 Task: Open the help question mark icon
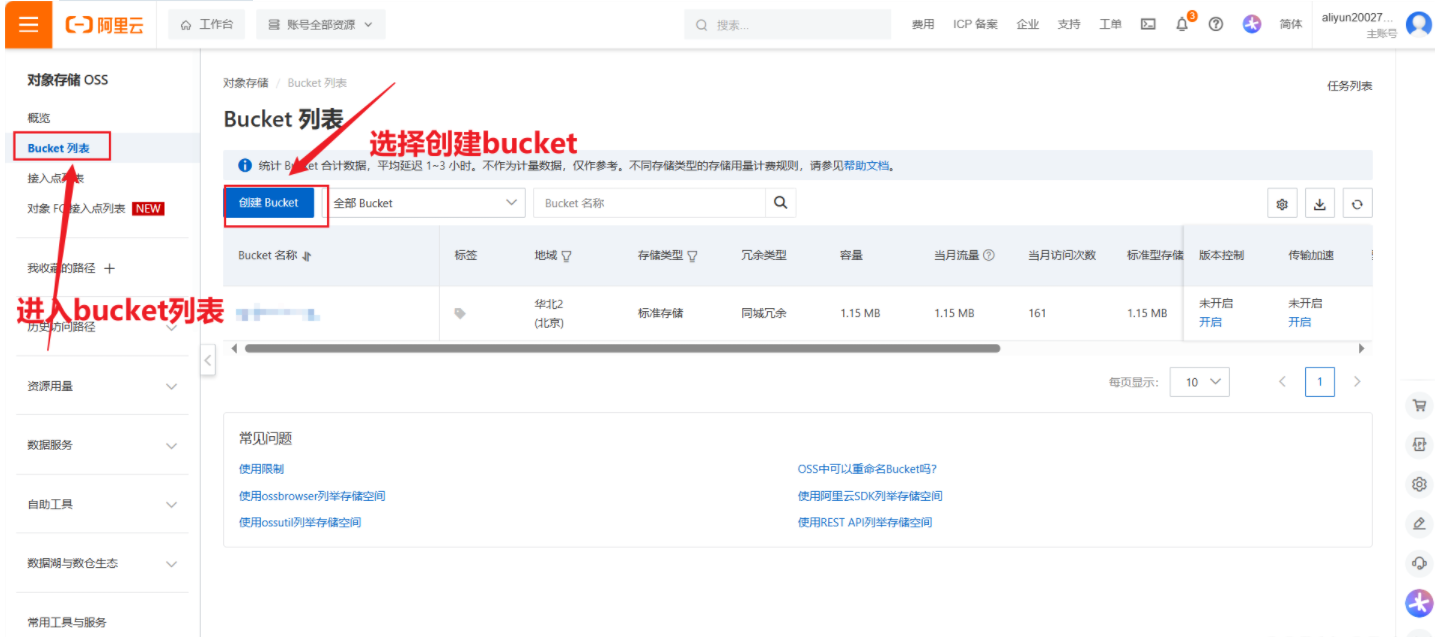click(x=1216, y=24)
